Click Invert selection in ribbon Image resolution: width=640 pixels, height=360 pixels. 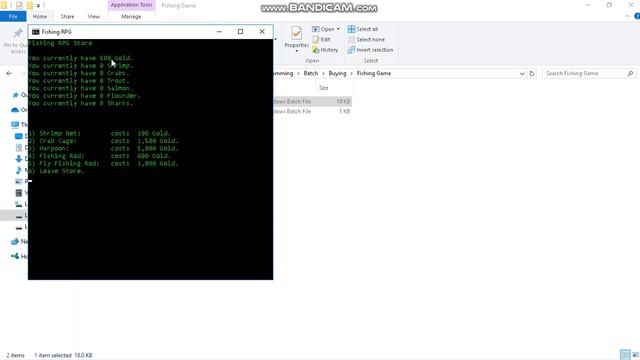point(371,50)
